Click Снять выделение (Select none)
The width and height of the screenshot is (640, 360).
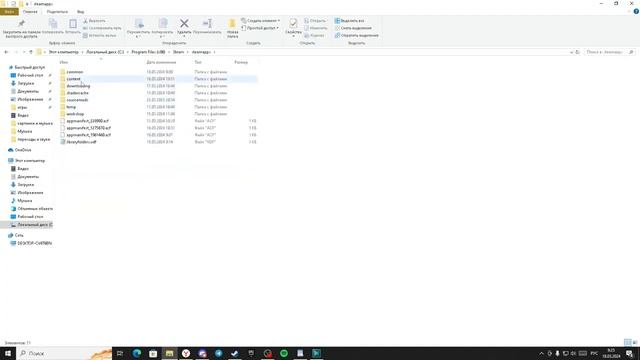353,28
